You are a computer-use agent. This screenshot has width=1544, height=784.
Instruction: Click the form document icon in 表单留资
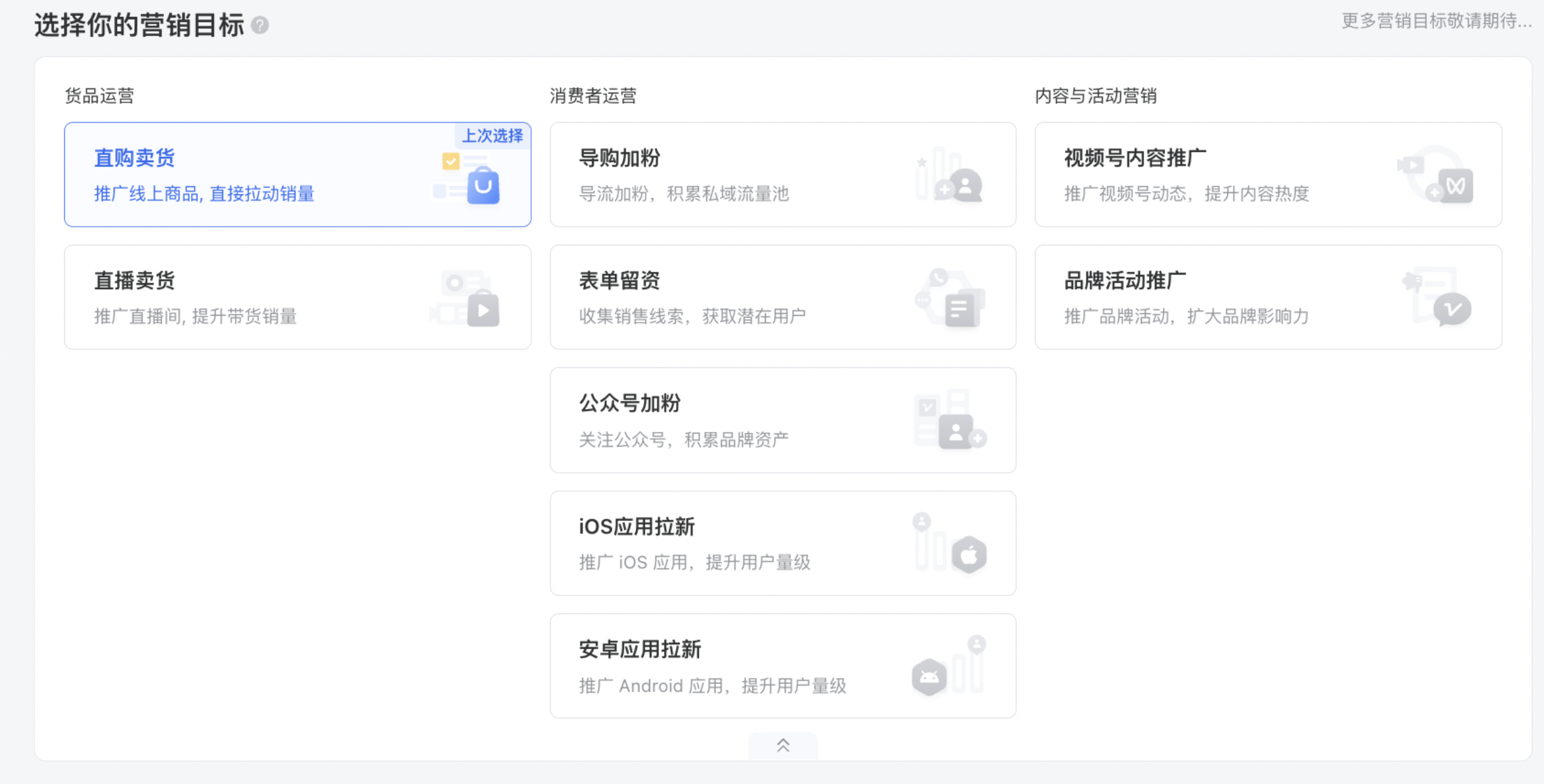(x=959, y=309)
